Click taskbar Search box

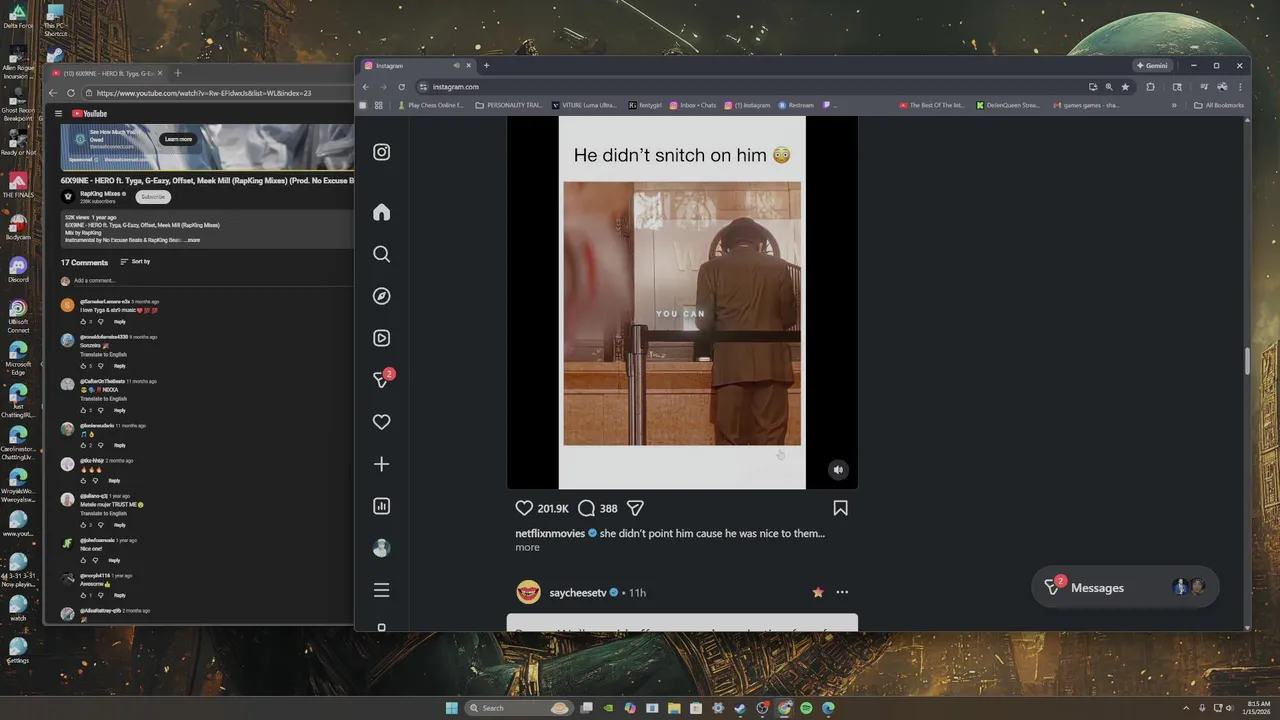[520, 708]
